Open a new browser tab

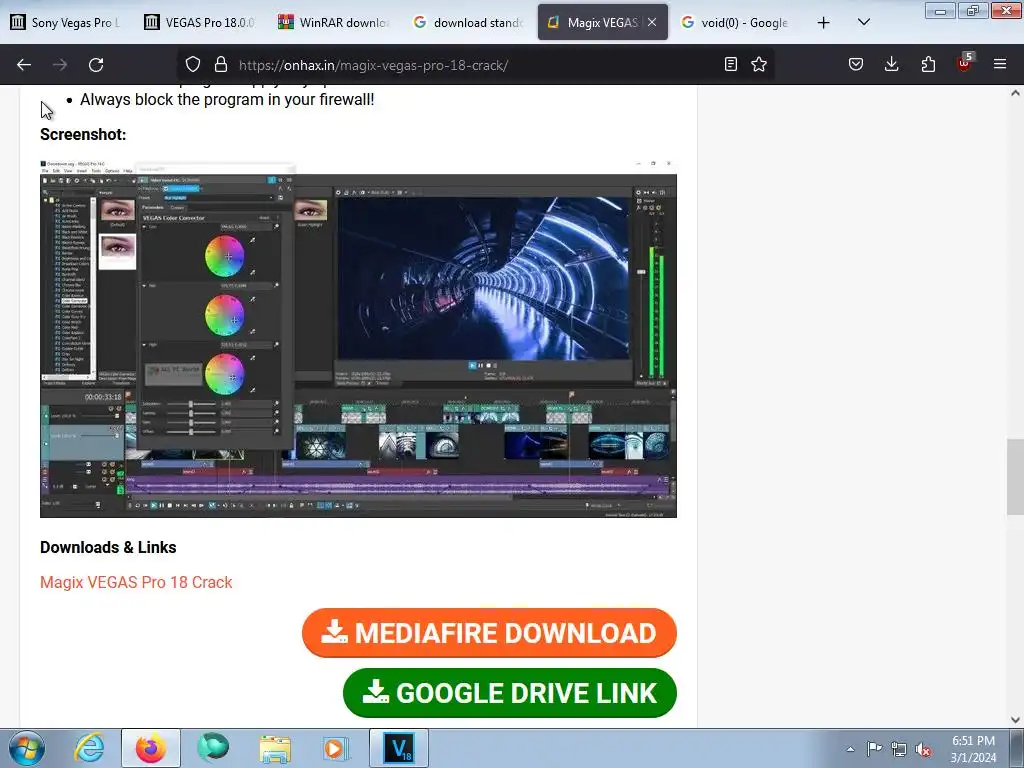(824, 23)
